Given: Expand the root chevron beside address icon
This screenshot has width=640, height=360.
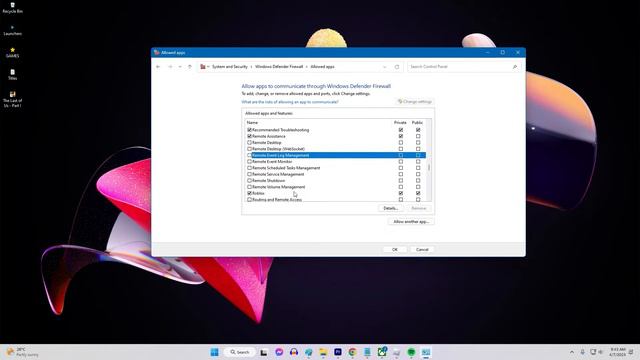Looking at the screenshot, I should pyautogui.click(x=208, y=67).
